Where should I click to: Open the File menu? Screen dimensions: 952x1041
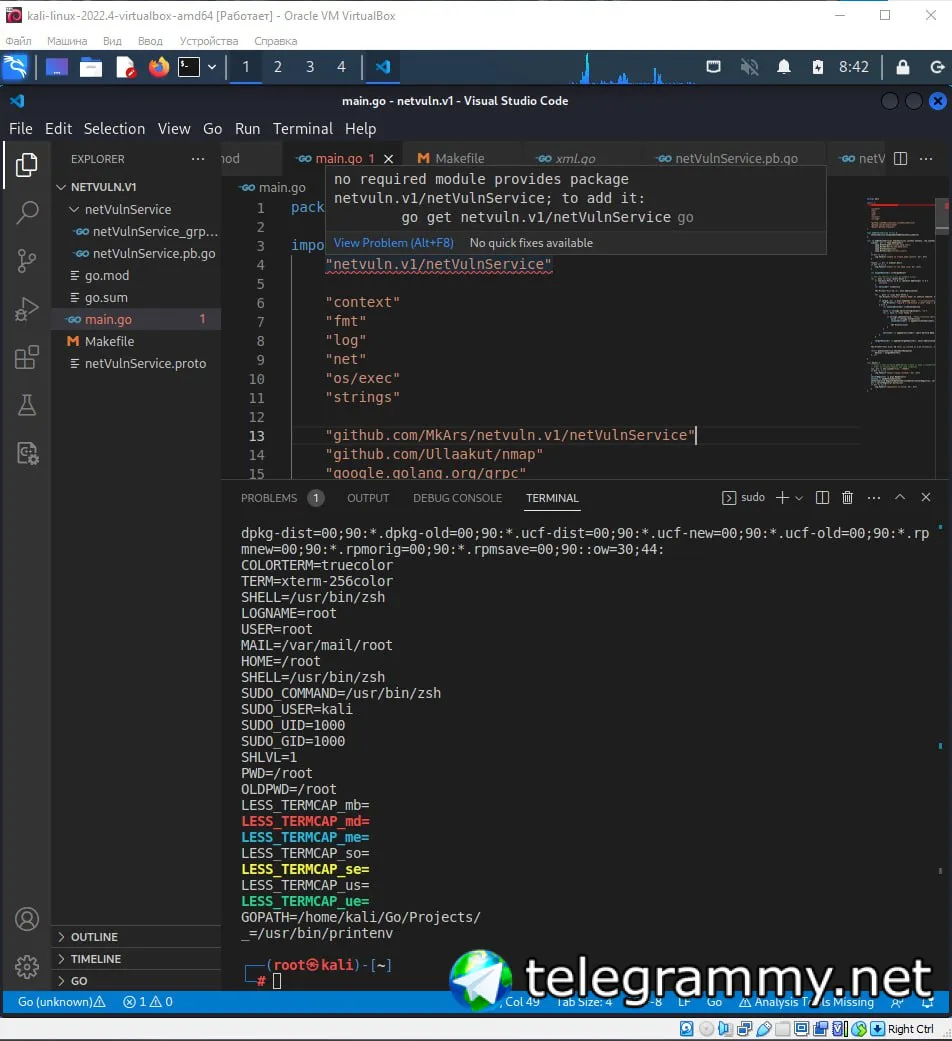pos(21,129)
